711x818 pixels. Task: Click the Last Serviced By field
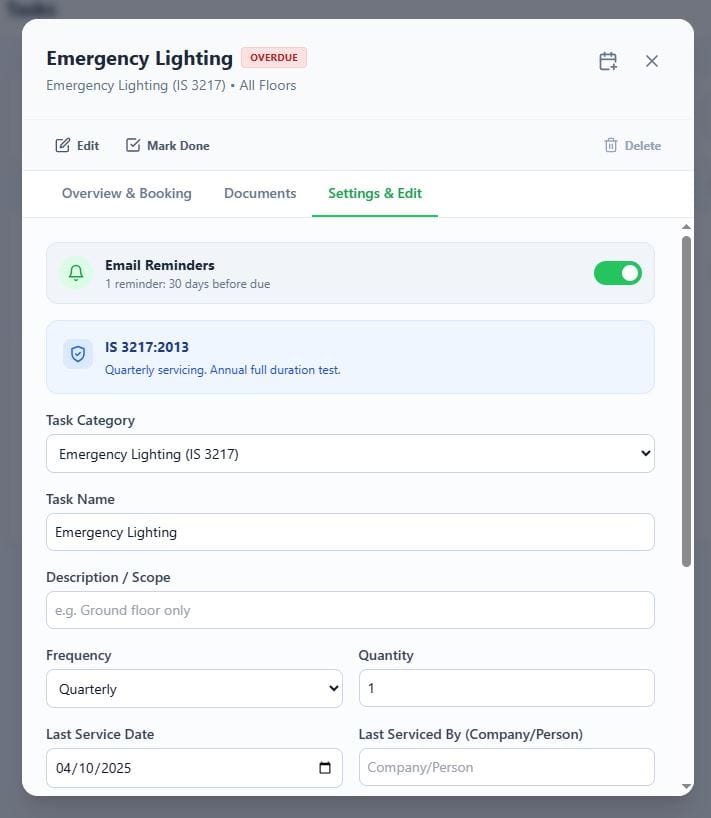click(x=506, y=768)
